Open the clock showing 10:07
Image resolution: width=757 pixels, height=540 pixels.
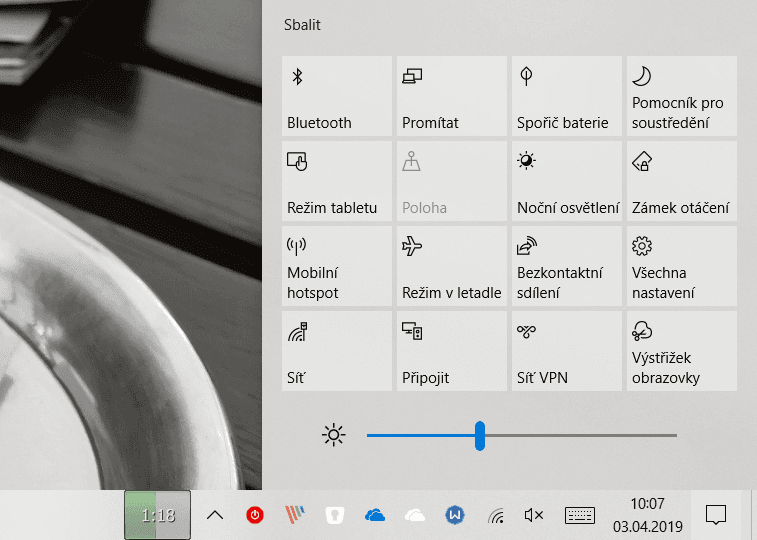click(x=648, y=515)
